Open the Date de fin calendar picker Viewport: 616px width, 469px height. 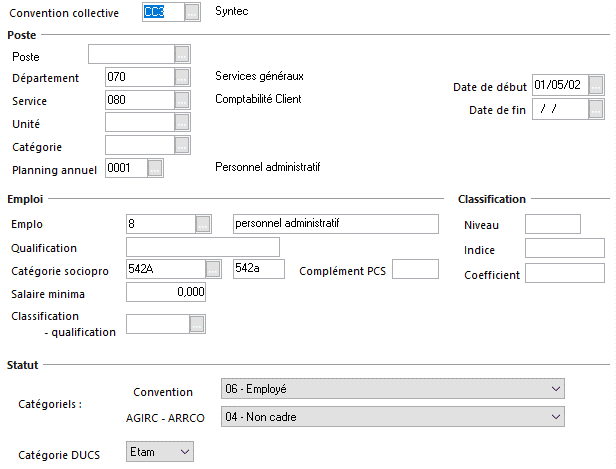pyautogui.click(x=596, y=109)
